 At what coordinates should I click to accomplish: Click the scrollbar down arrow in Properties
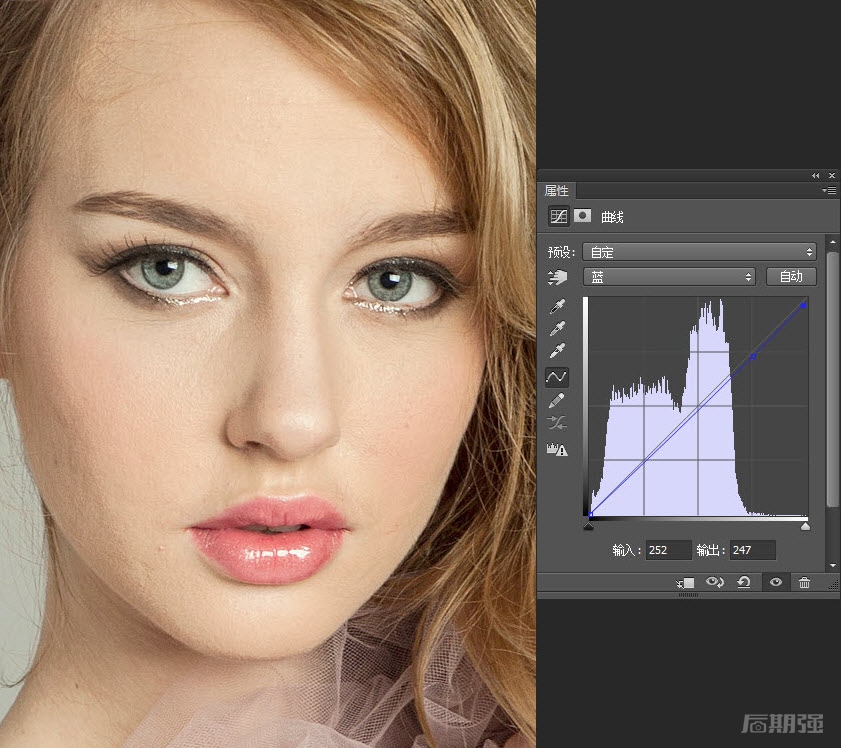[x=832, y=565]
